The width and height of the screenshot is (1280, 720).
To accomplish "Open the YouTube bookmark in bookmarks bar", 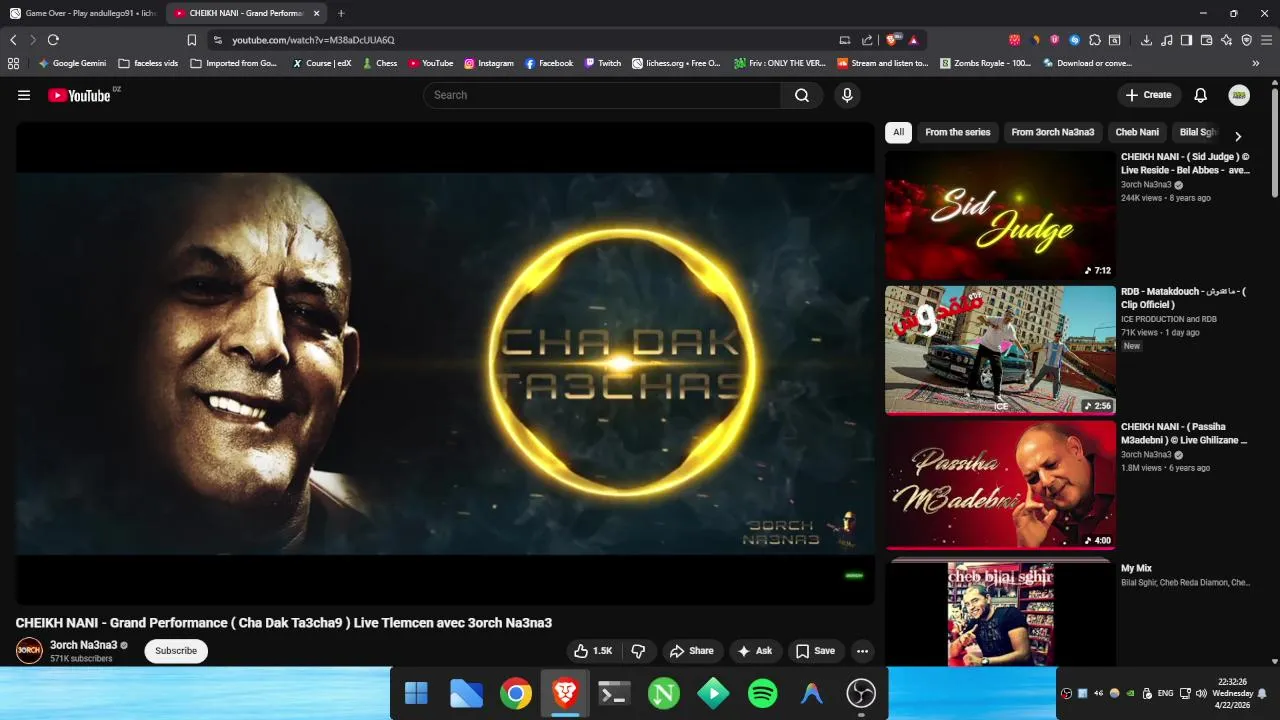I will [x=431, y=63].
